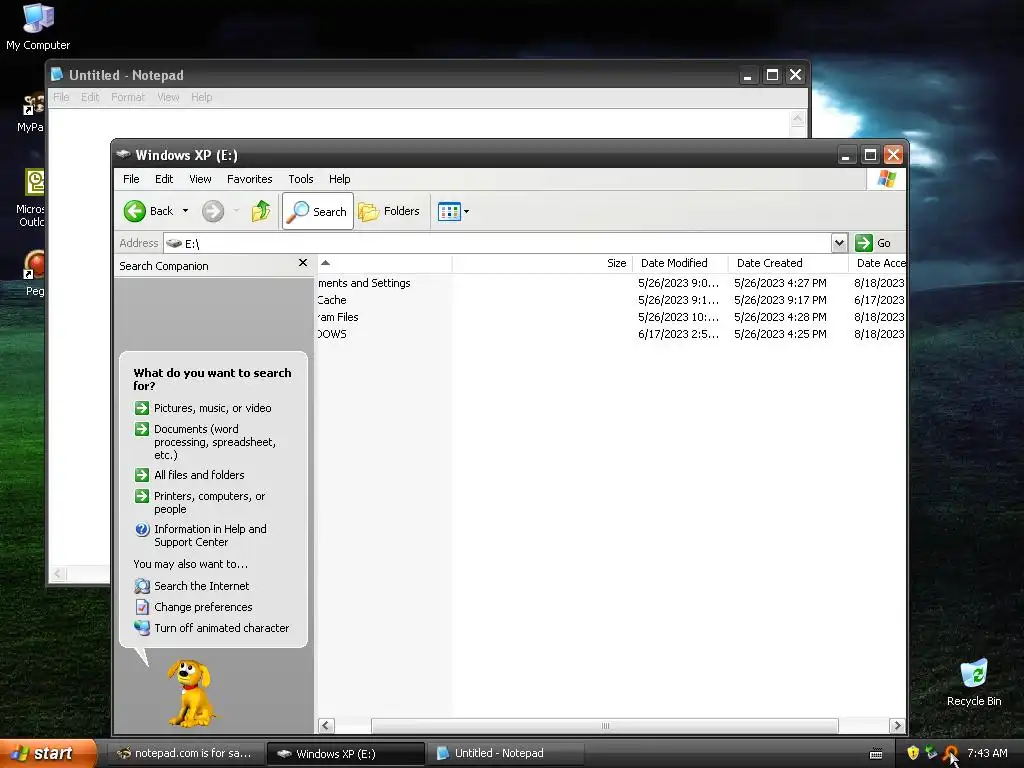Open the Views icon menu
Image resolution: width=1024 pixels, height=768 pixels.
(453, 212)
